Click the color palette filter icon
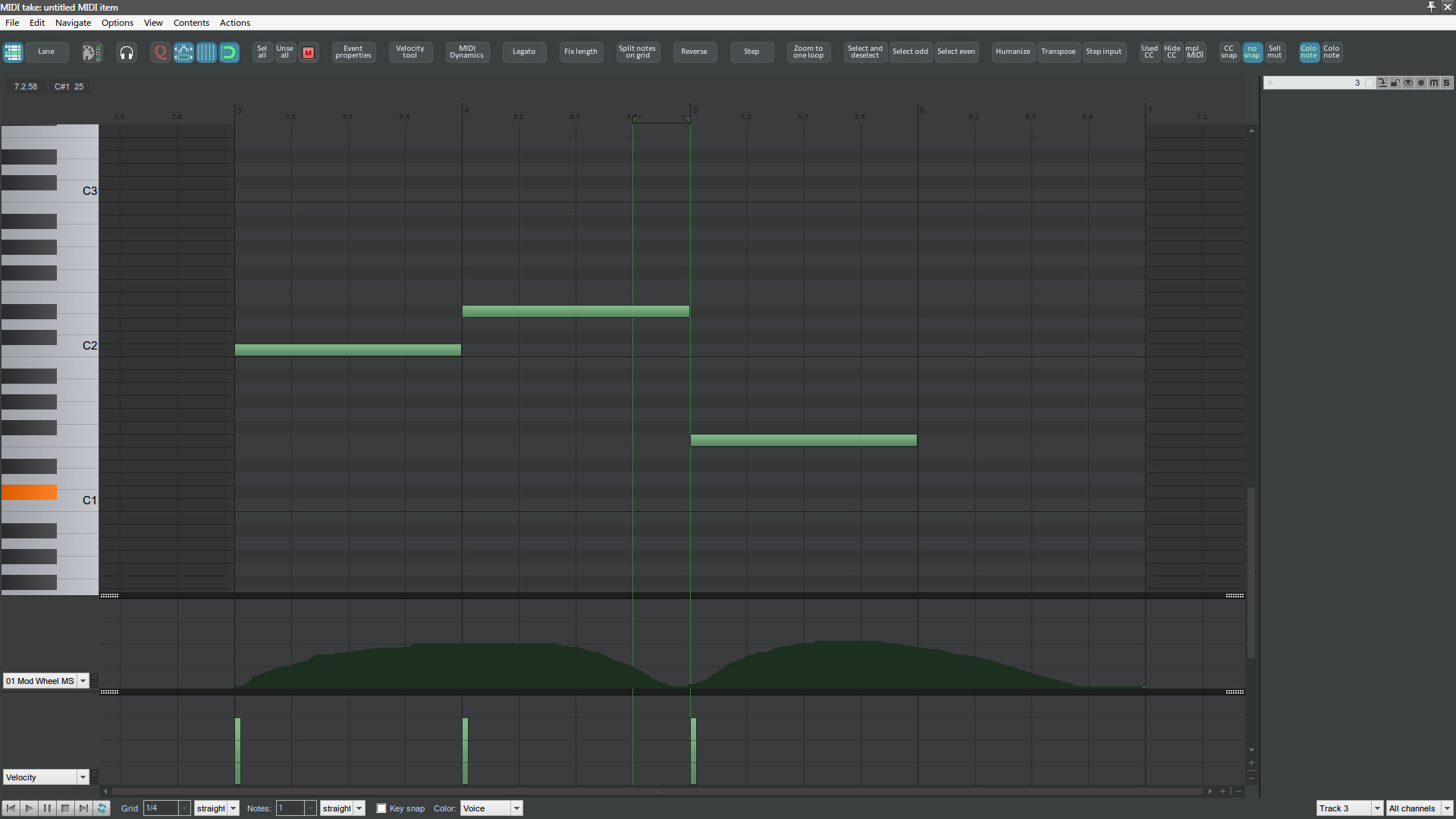Screen dimensions: 1456x819 (x=92, y=52)
